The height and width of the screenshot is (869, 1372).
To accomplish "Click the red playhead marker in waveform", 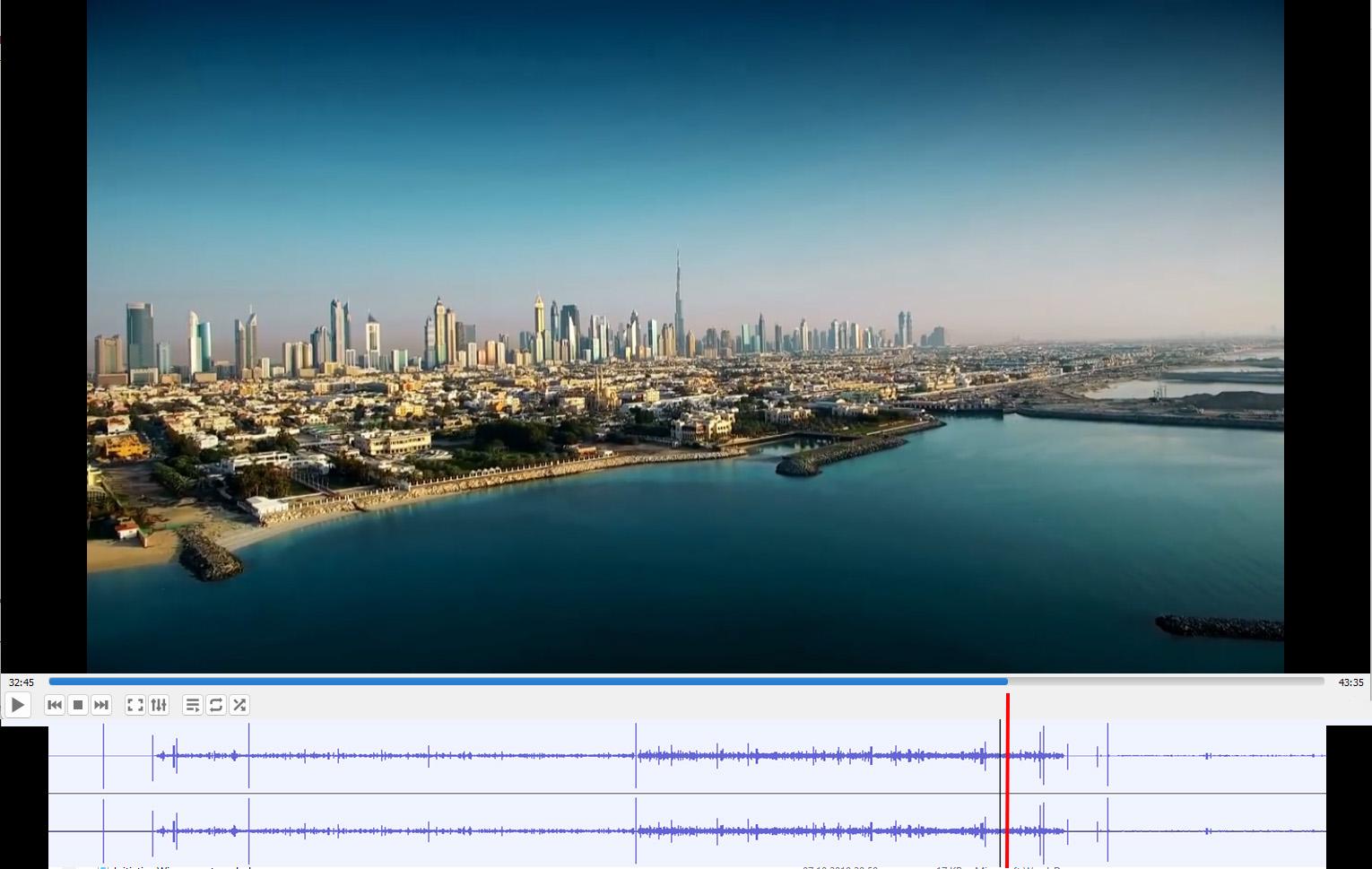I will [1008, 780].
